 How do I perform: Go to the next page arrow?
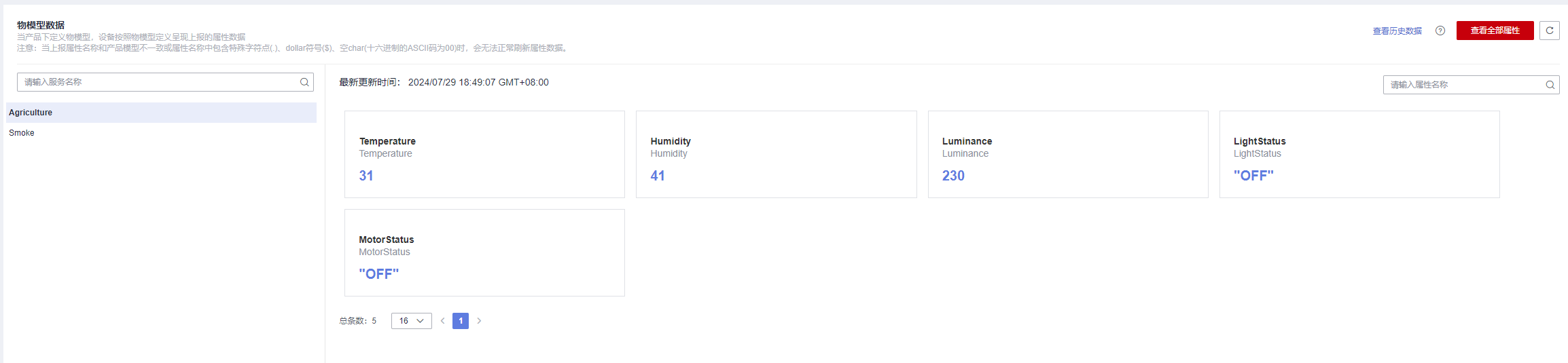pyautogui.click(x=479, y=321)
